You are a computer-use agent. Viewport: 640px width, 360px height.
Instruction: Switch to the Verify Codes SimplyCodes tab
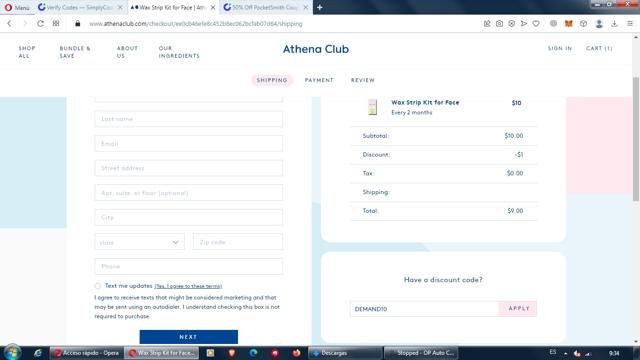click(x=79, y=7)
